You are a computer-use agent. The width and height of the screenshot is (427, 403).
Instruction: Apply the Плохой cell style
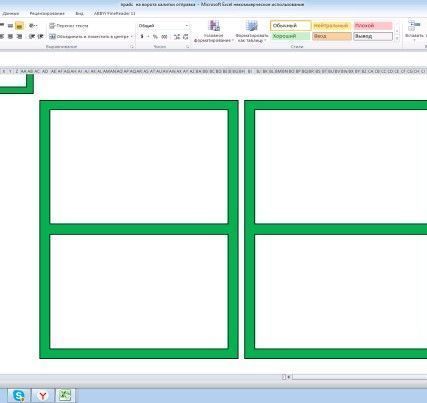(x=373, y=26)
